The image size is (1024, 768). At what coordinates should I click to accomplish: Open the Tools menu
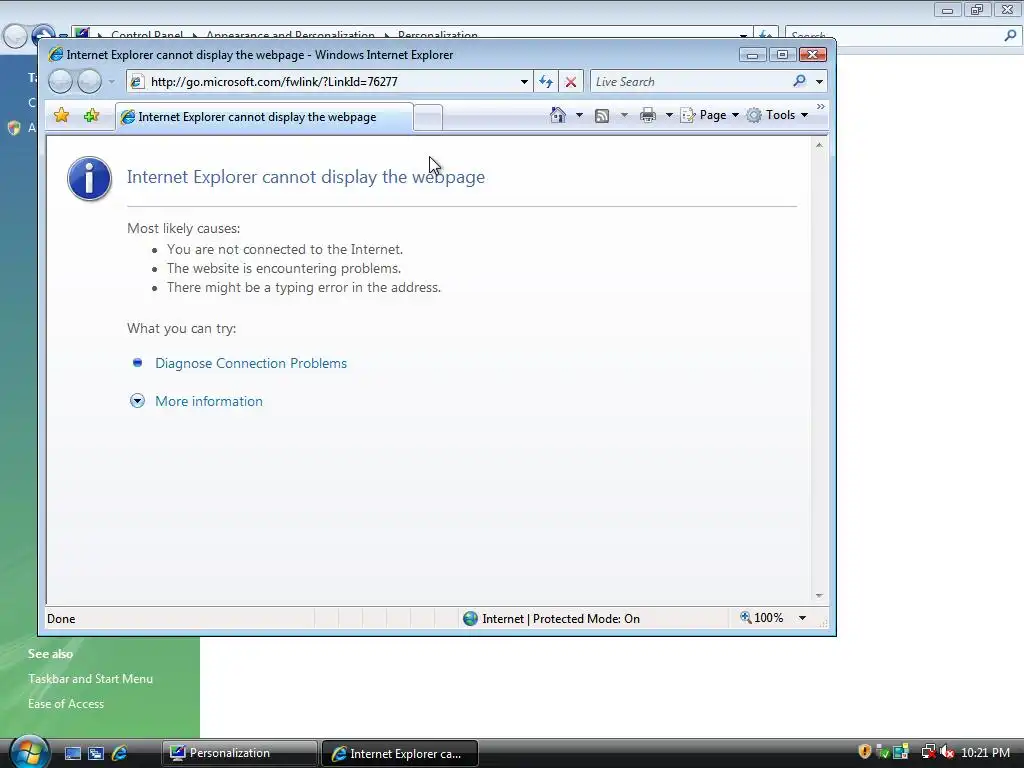click(778, 116)
